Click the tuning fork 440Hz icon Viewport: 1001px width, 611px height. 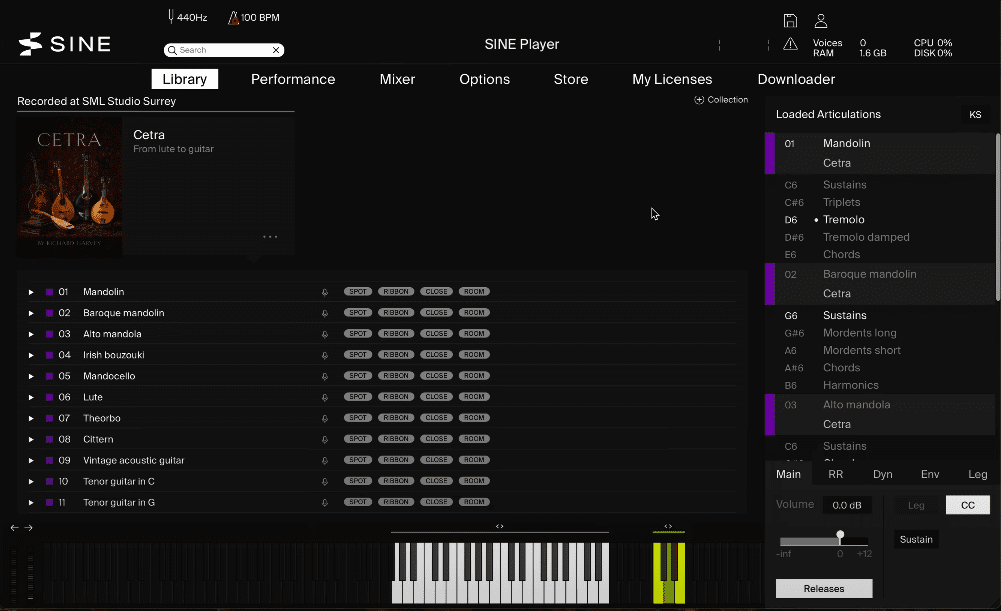(171, 17)
